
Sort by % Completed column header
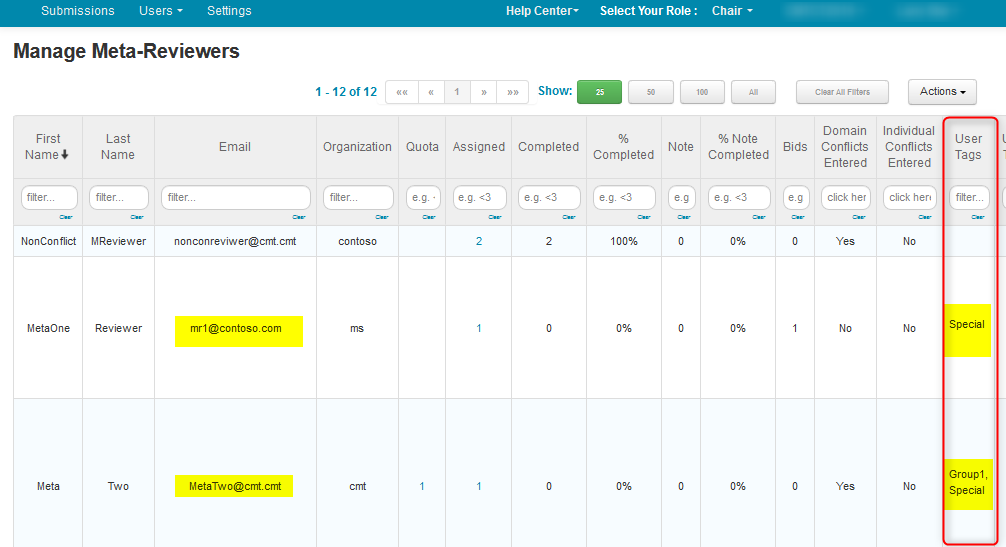click(x=624, y=147)
